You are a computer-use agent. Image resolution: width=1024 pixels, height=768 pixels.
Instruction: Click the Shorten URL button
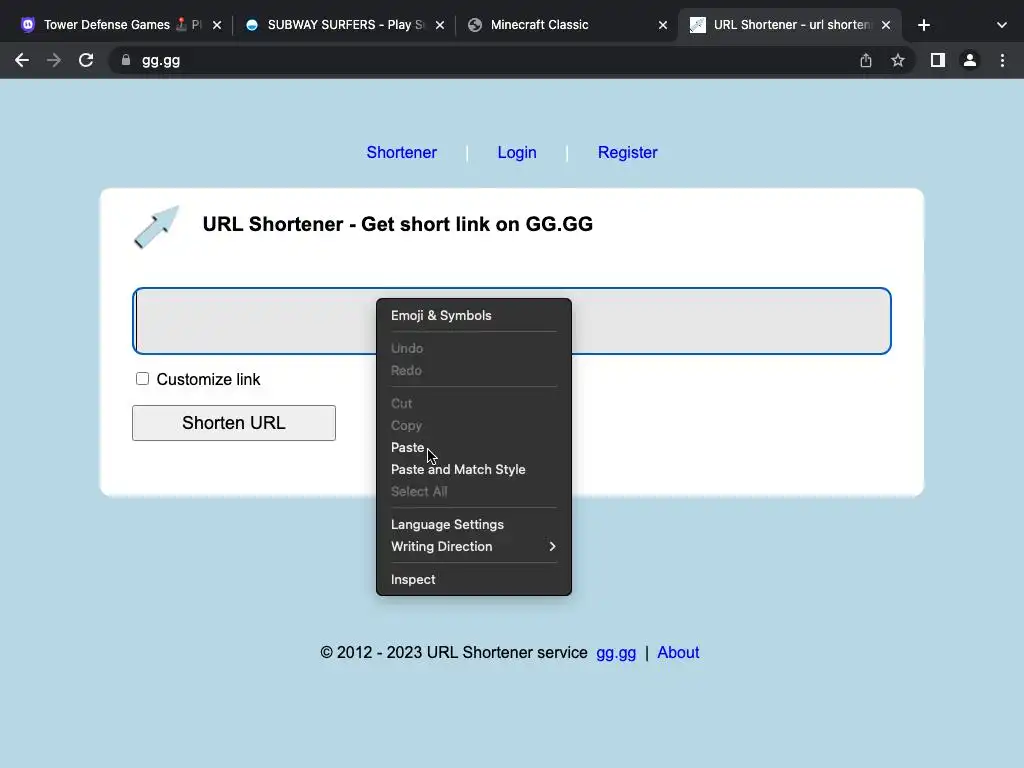pyautogui.click(x=234, y=423)
